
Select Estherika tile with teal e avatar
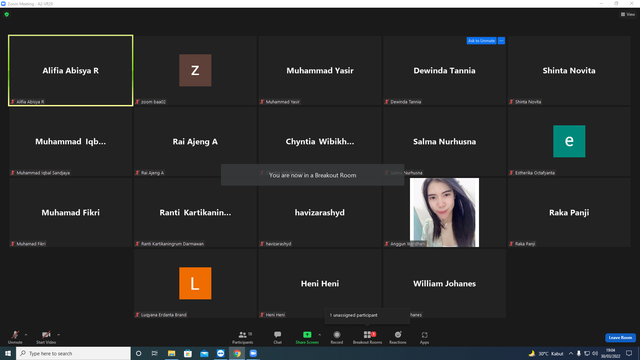coord(569,141)
